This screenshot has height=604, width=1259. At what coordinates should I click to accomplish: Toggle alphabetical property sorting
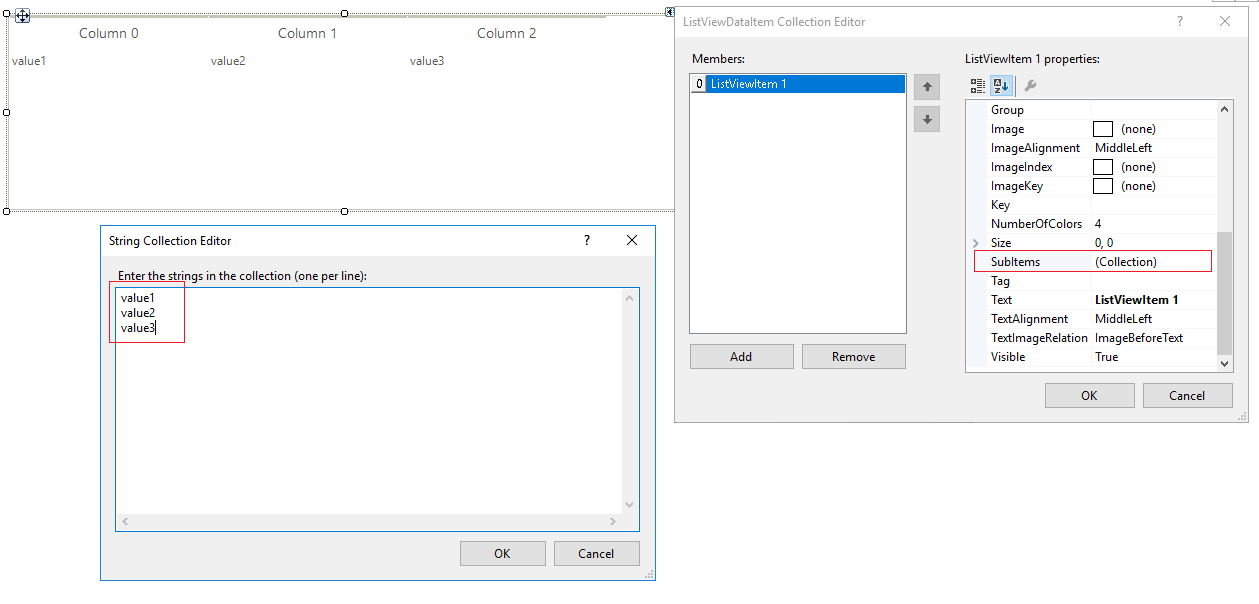pyautogui.click(x=1001, y=85)
